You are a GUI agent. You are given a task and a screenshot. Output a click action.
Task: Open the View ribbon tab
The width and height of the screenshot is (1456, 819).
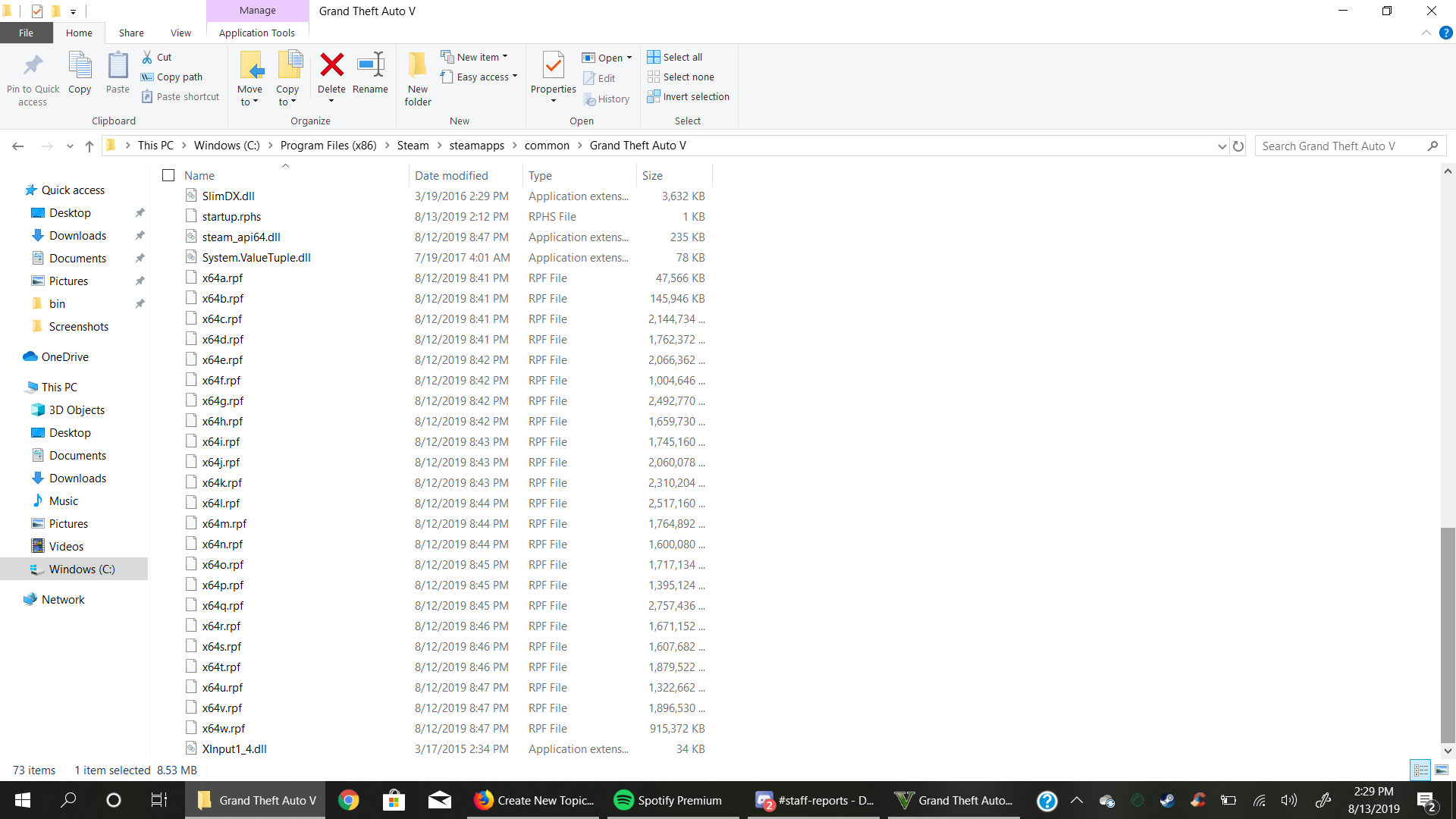coord(180,33)
